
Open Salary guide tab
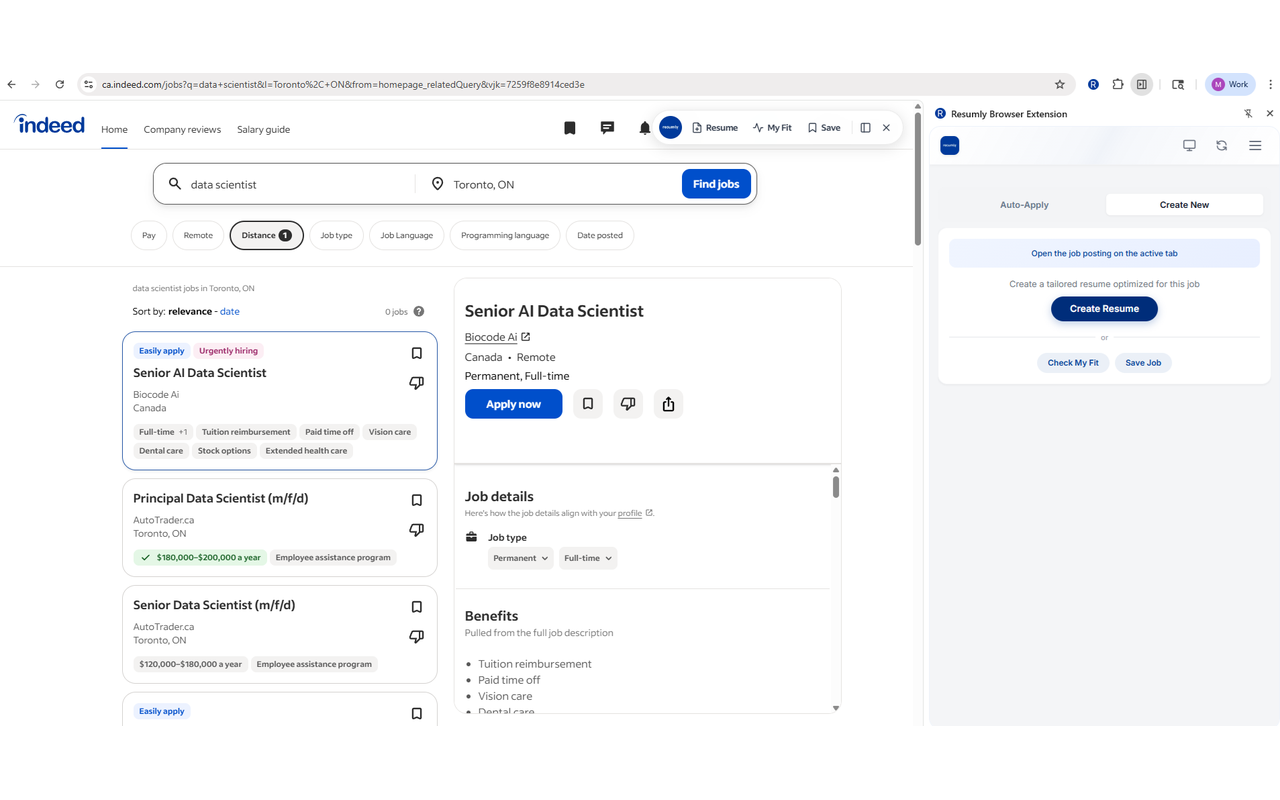(x=263, y=129)
